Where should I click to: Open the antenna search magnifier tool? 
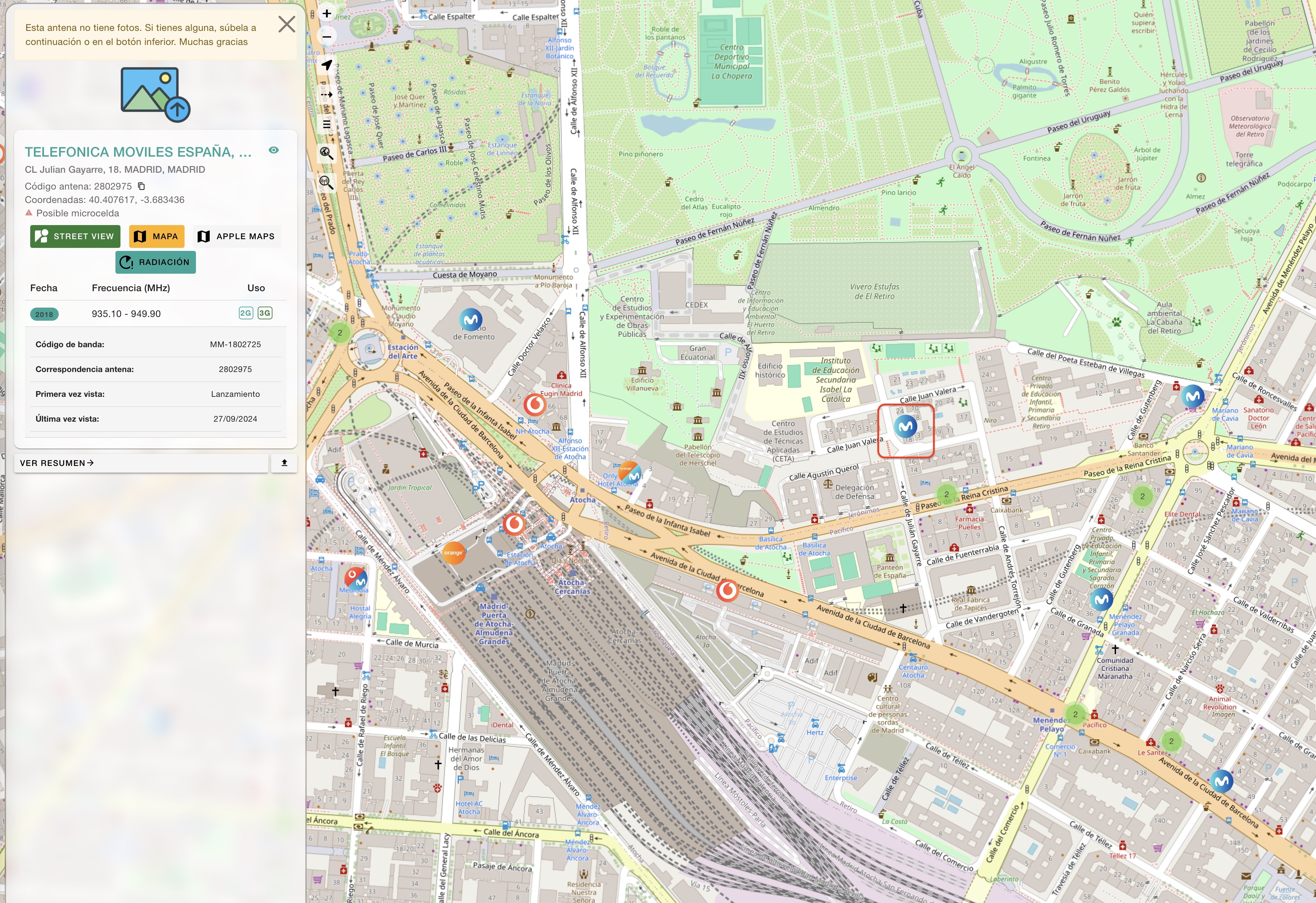(x=327, y=182)
